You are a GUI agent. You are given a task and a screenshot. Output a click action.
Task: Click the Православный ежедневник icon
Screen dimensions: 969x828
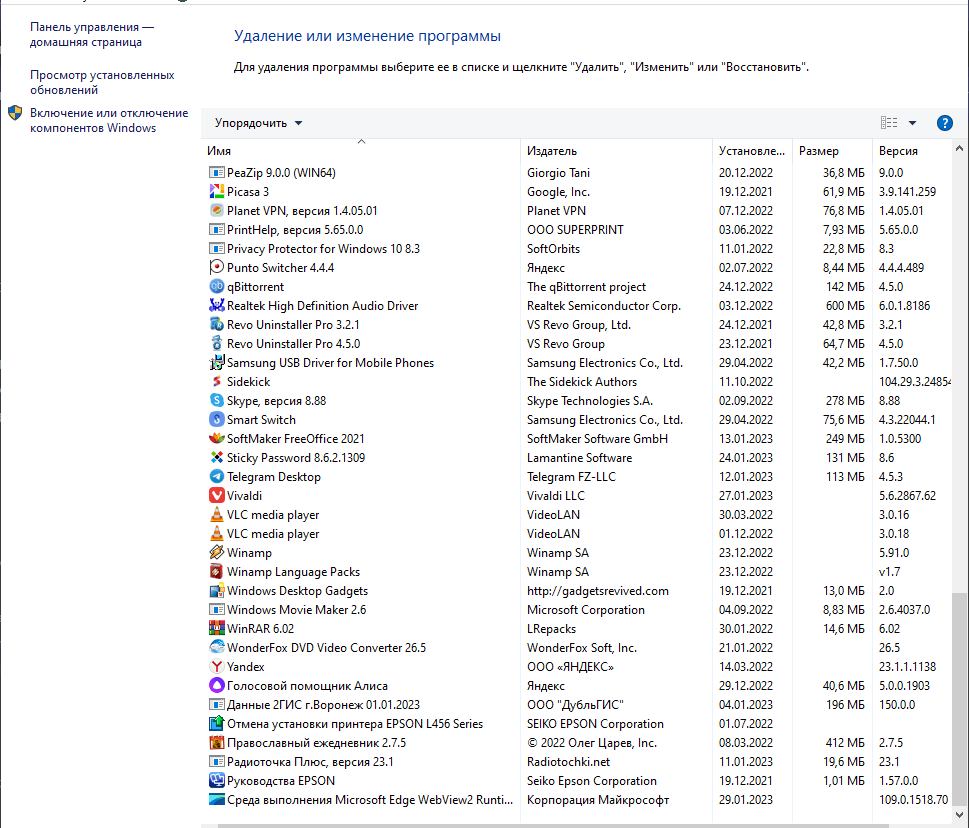pyautogui.click(x=216, y=743)
